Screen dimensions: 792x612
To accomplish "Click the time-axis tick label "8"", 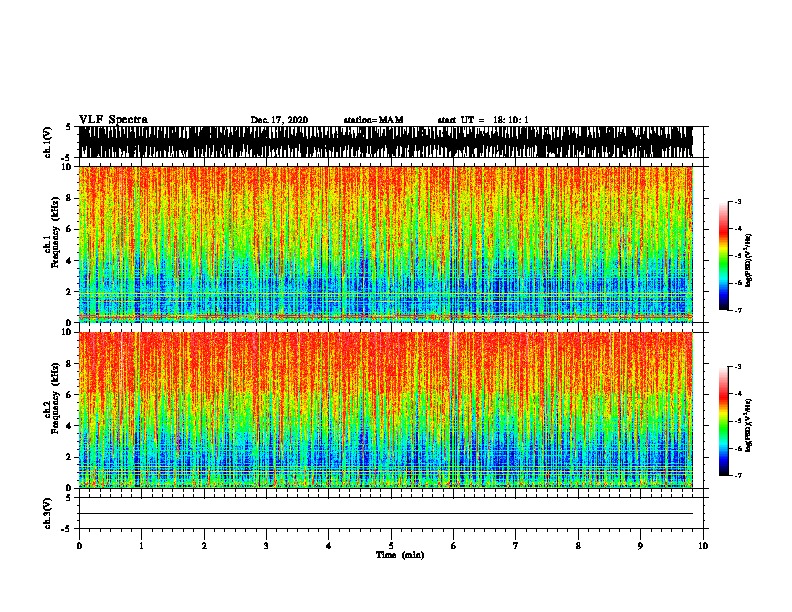I will click(x=578, y=546).
